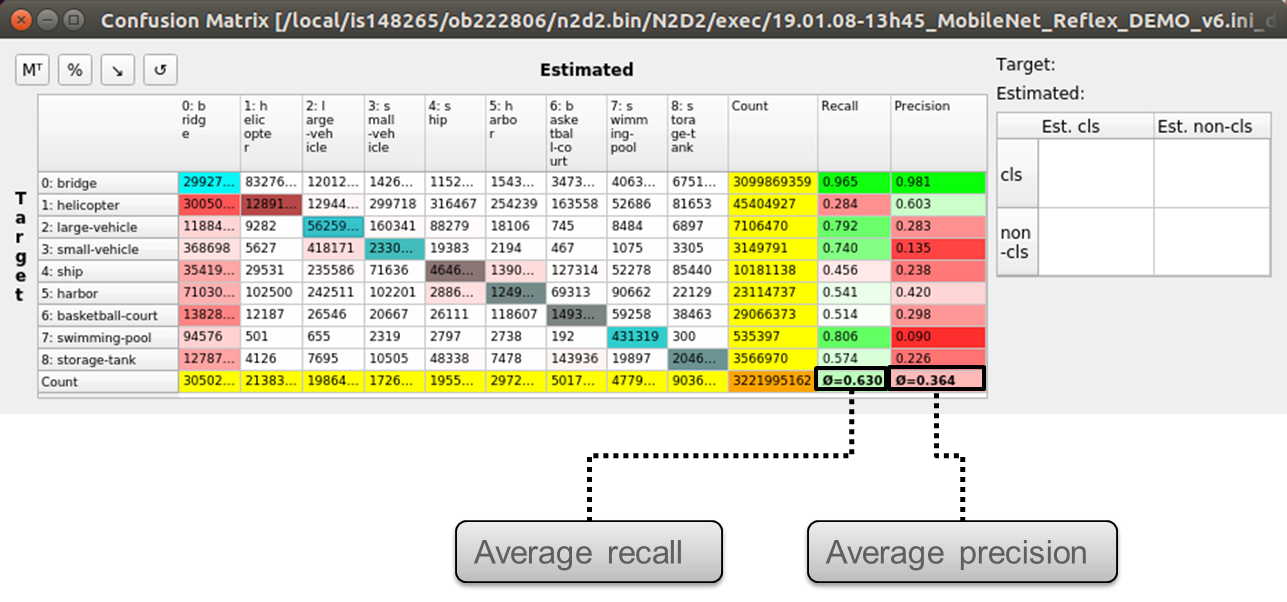Image resolution: width=1287 pixels, height=602 pixels.
Task: Select the '0: bridge' target row header
Action: [108, 183]
